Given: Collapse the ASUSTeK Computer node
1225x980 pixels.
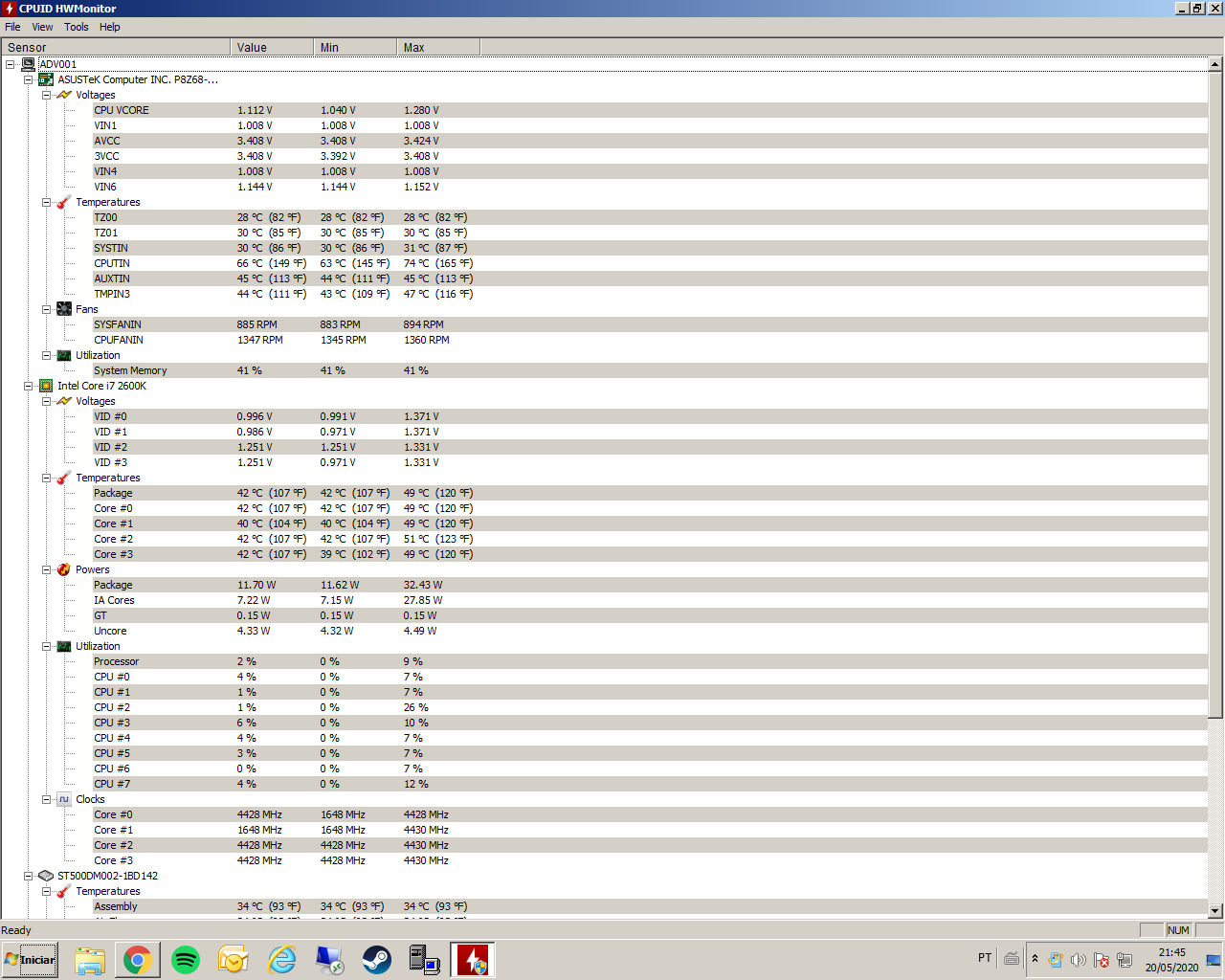Looking at the screenshot, I should click(x=29, y=79).
